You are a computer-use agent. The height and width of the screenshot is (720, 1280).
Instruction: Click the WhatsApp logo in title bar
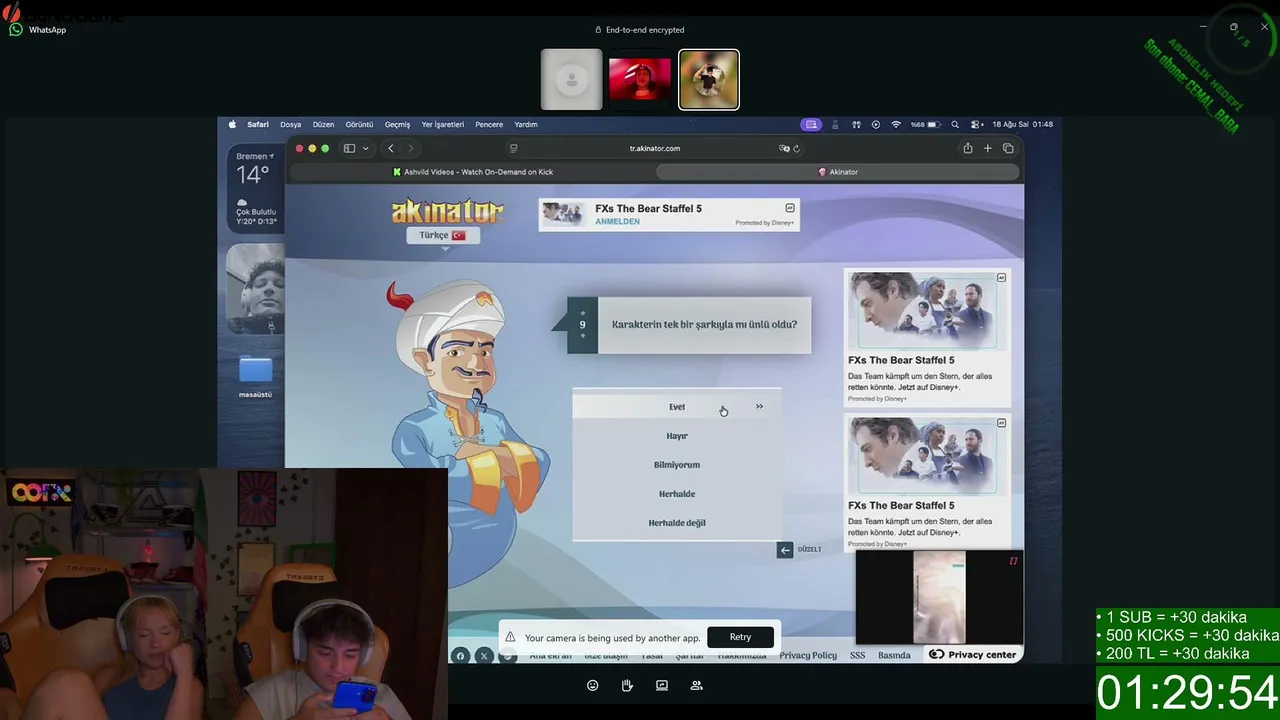pos(15,30)
